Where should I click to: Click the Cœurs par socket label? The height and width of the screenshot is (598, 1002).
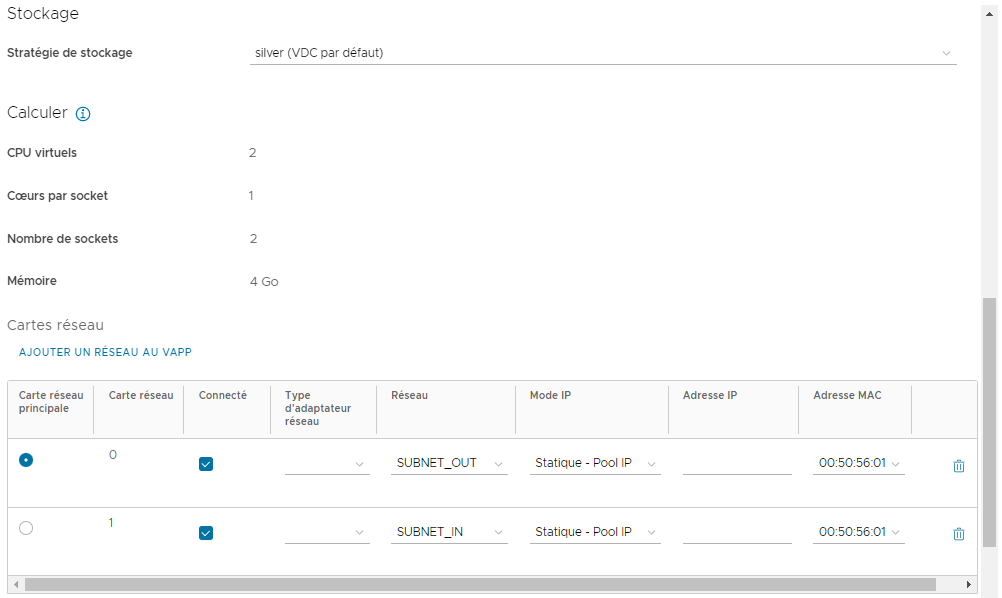[58, 196]
